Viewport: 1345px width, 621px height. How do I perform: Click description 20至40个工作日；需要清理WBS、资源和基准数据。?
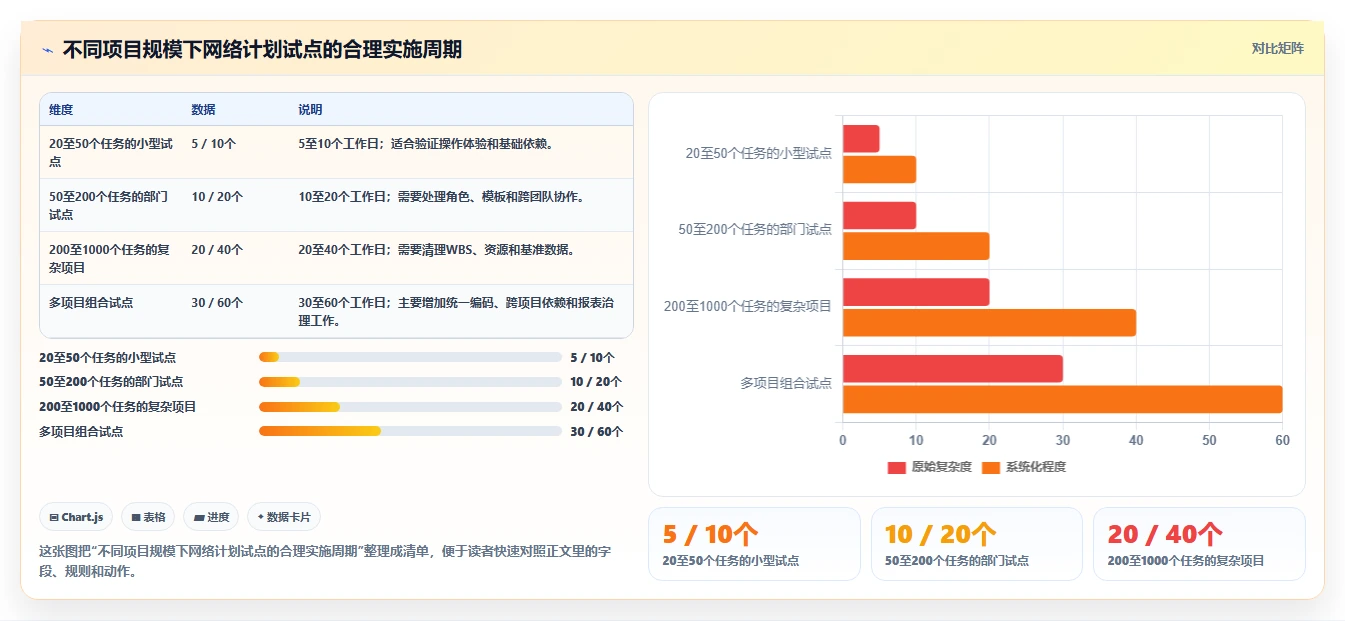tap(436, 249)
